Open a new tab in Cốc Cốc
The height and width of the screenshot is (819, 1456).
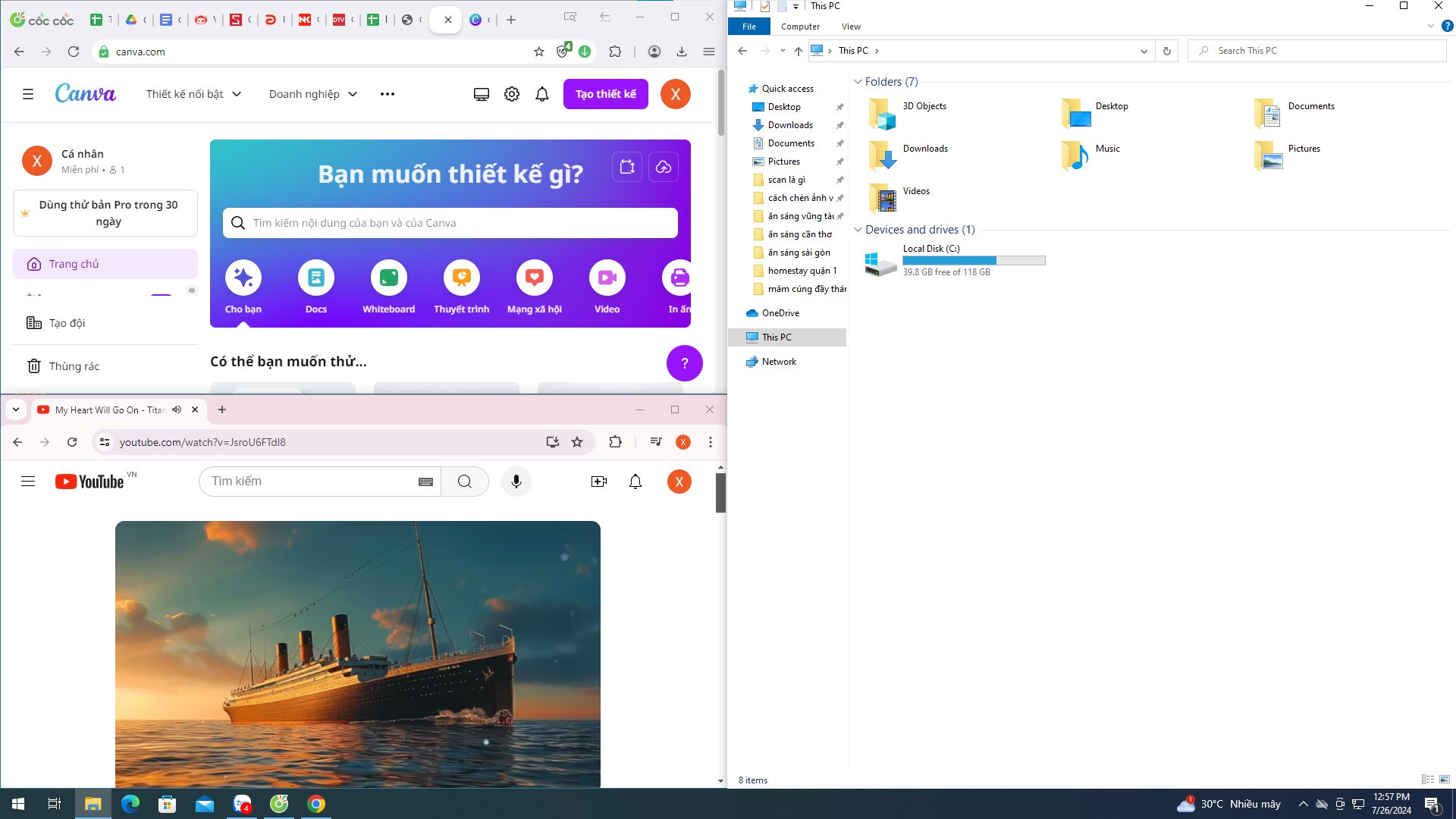coord(511,20)
